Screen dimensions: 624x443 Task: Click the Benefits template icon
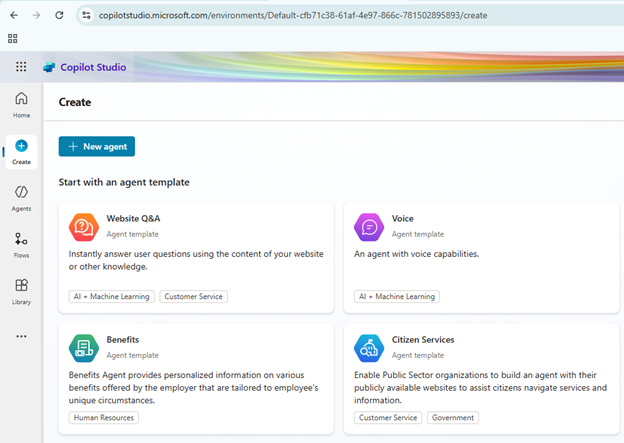click(84, 348)
